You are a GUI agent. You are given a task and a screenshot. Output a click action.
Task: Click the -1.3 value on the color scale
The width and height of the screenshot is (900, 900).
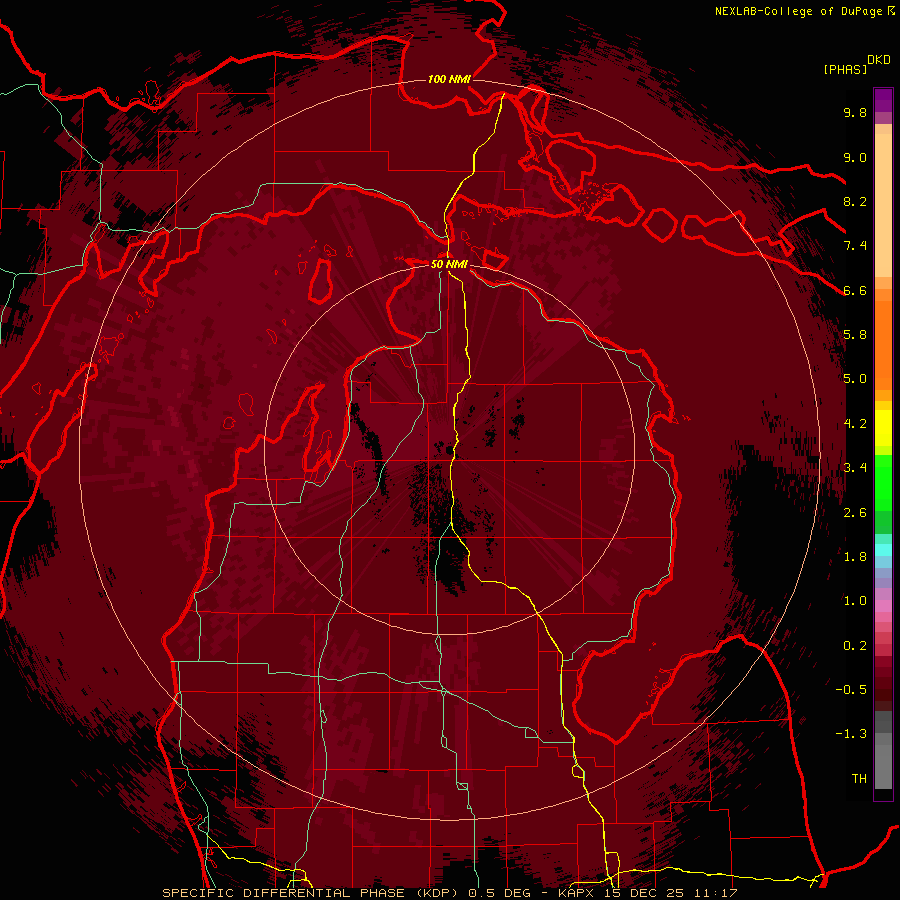click(851, 734)
